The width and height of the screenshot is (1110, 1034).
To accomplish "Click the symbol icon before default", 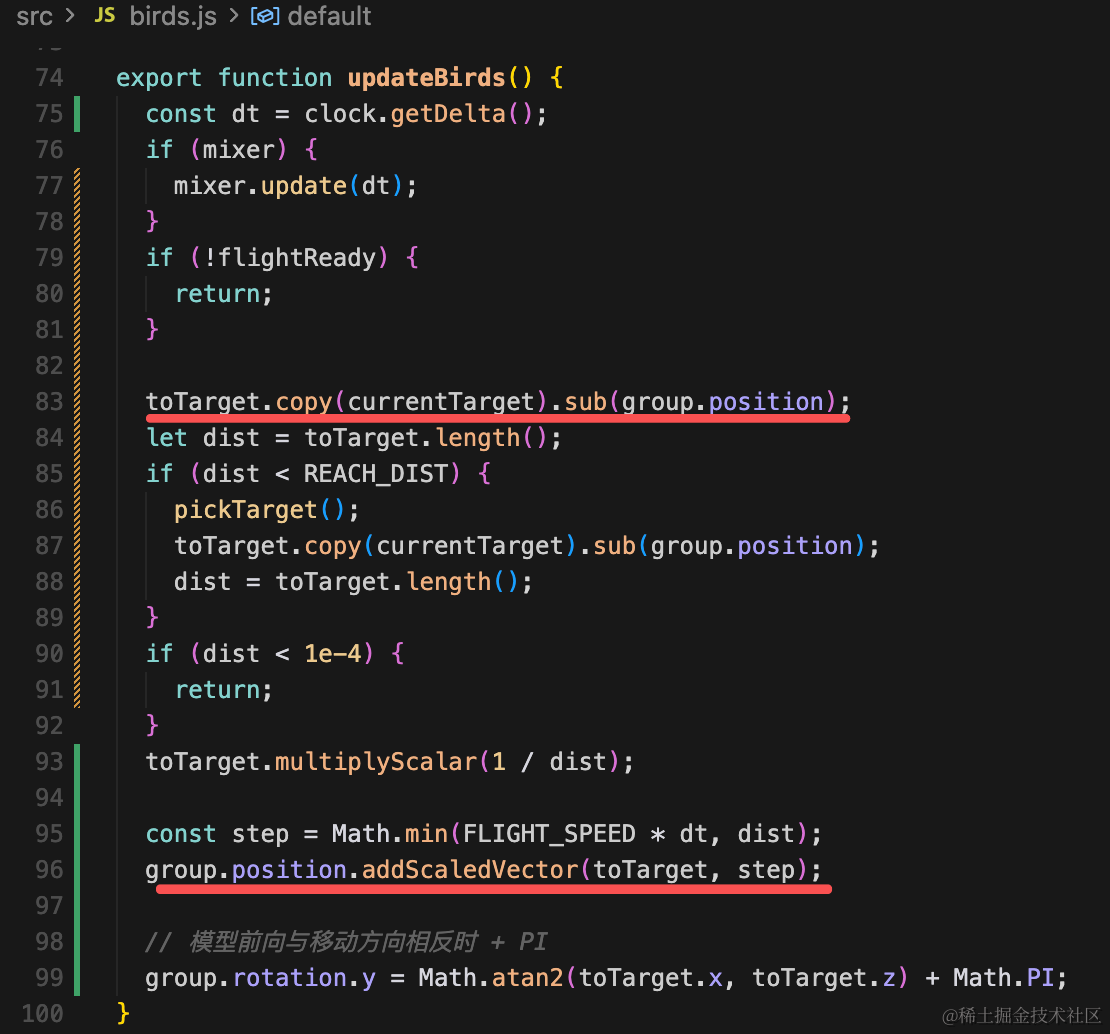I will tap(265, 16).
